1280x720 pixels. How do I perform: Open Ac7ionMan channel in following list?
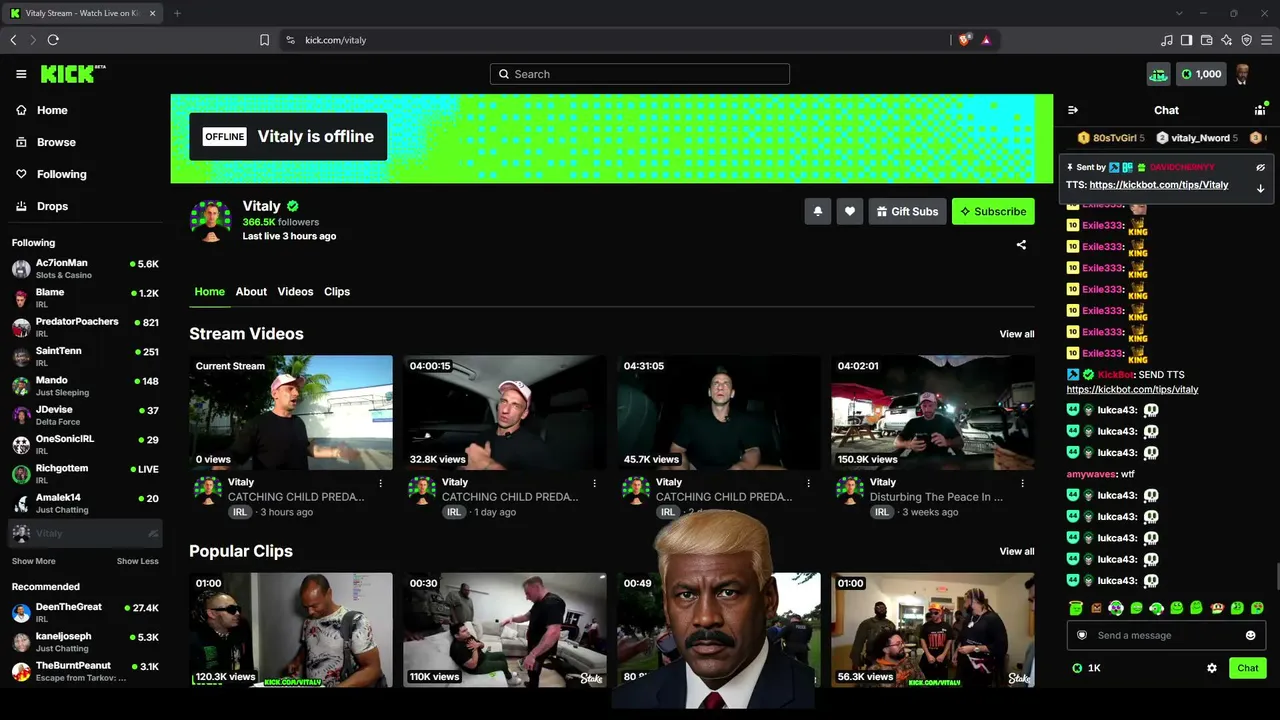pyautogui.click(x=85, y=268)
